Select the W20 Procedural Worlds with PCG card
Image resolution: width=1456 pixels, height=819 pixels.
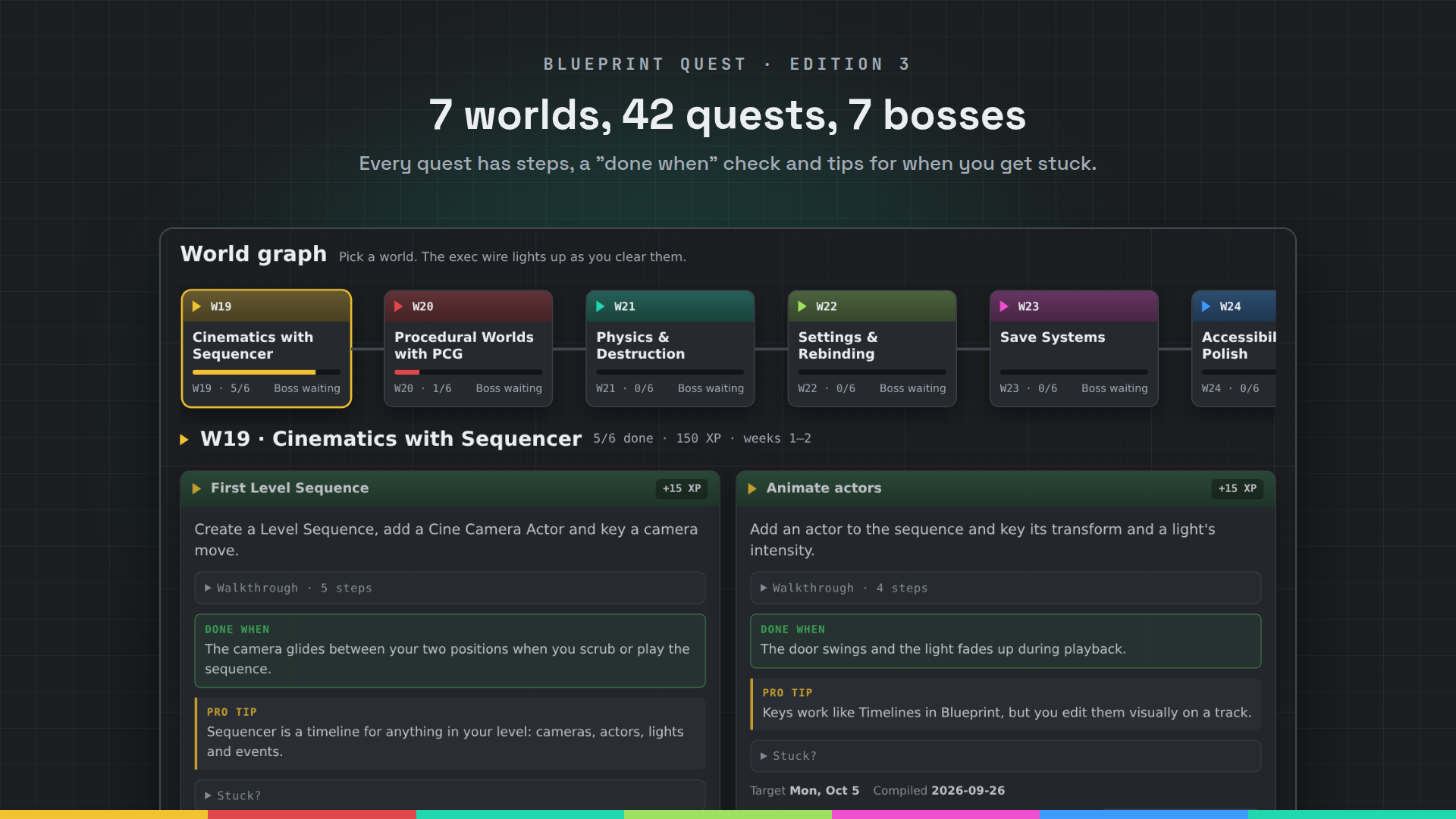pos(468,349)
